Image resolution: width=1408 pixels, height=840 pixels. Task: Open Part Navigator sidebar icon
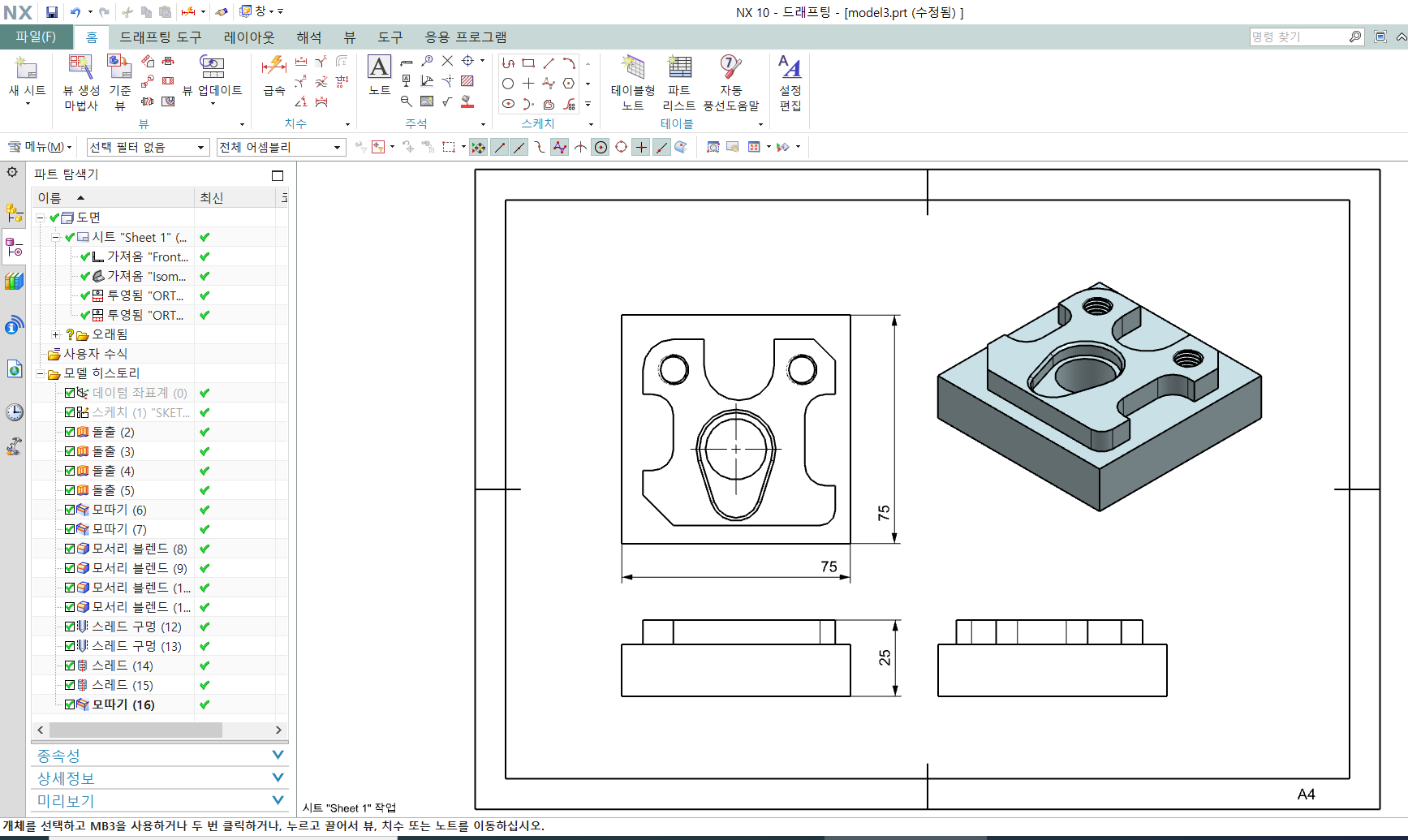tap(15, 247)
